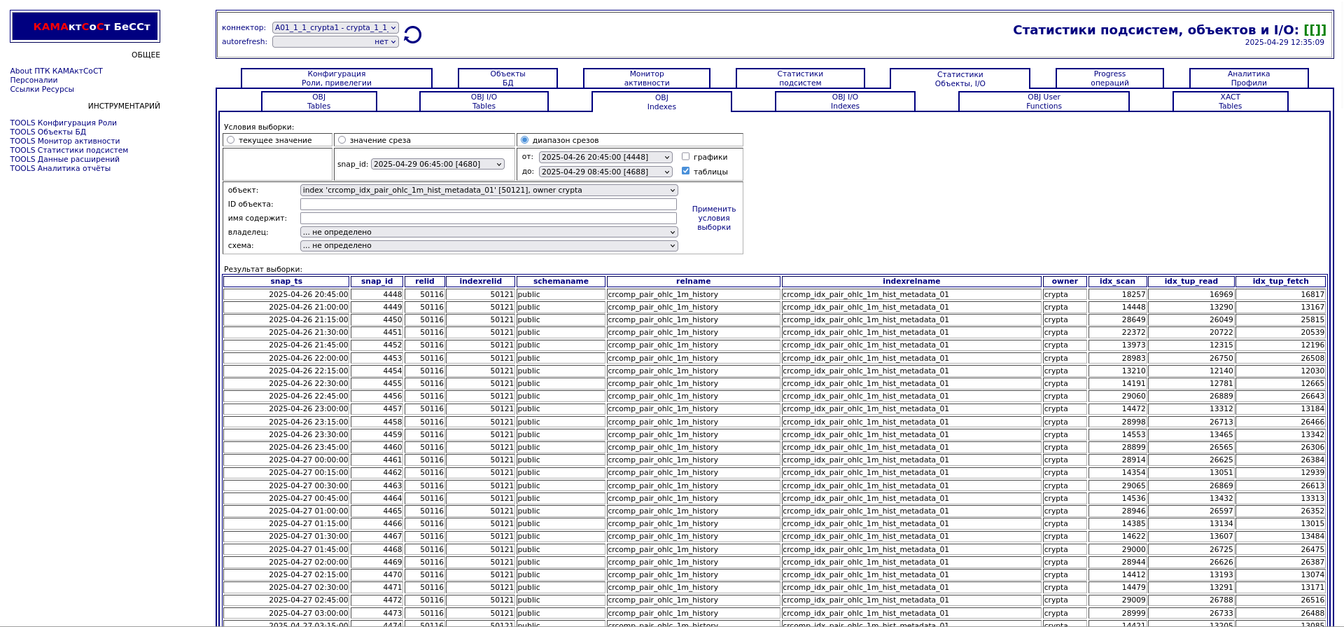Switch to the 'Монитор активности' tab

click(x=646, y=78)
